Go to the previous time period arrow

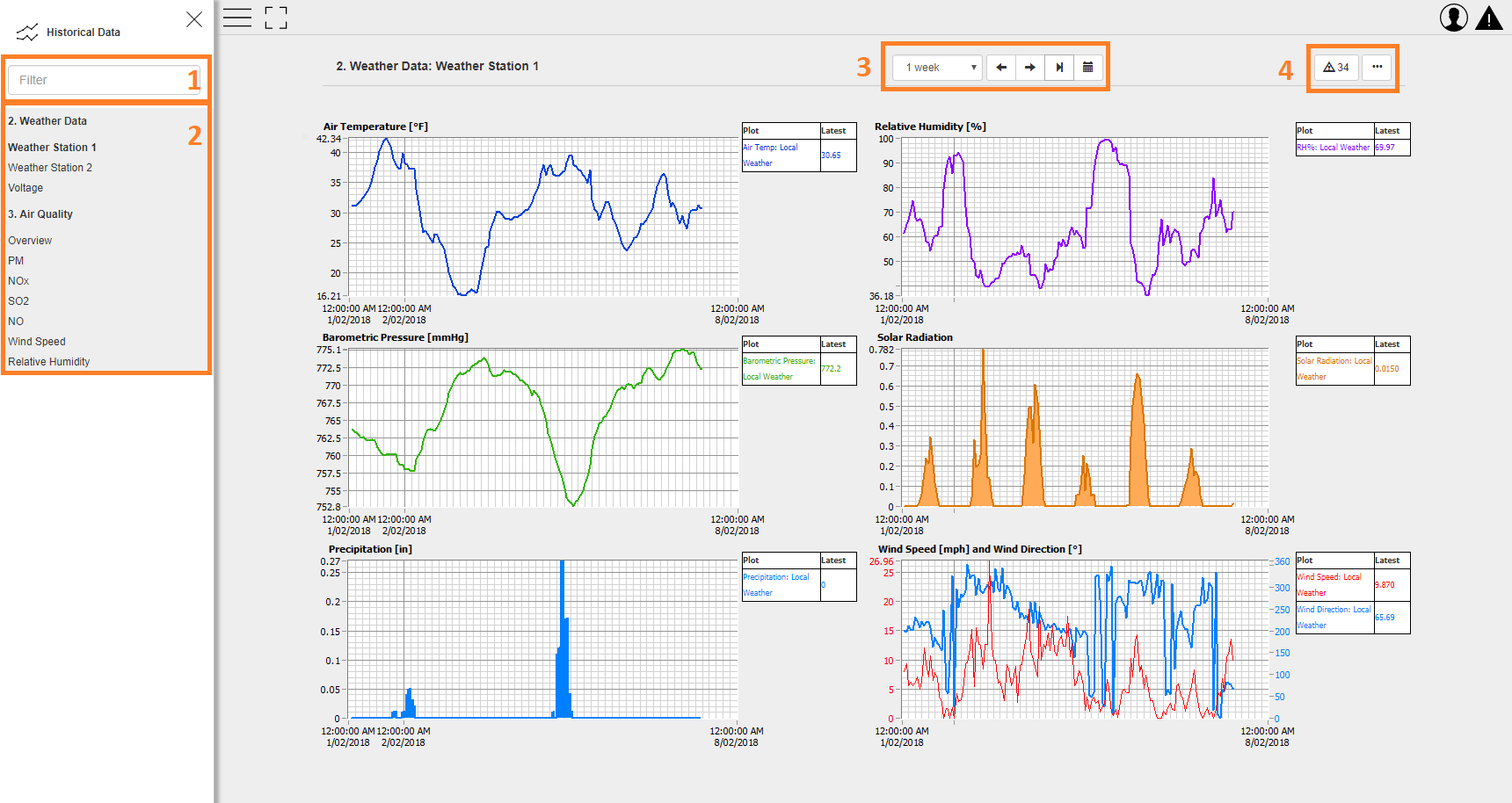click(1001, 68)
